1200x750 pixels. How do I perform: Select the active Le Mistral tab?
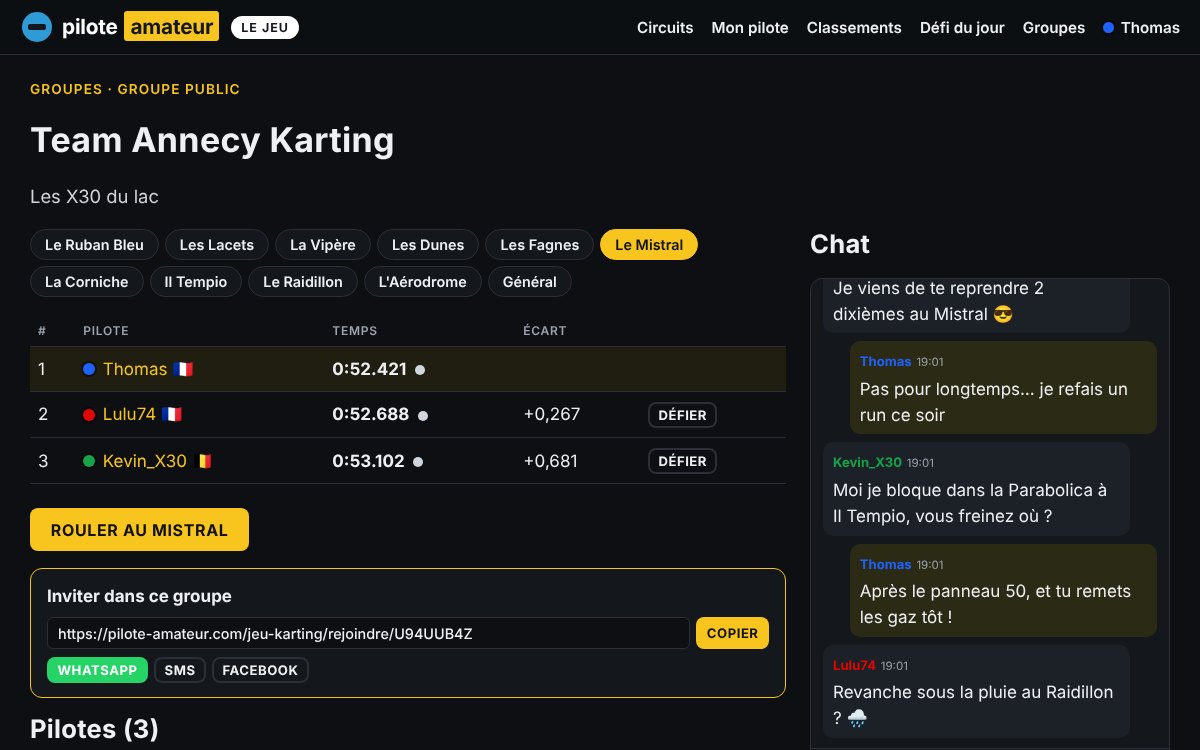[x=649, y=245]
